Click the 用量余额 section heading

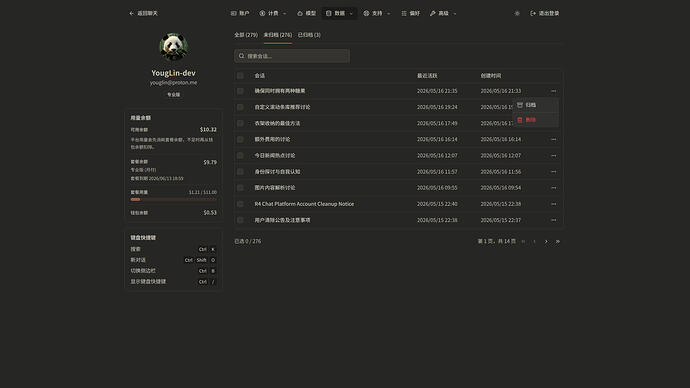[x=141, y=118]
